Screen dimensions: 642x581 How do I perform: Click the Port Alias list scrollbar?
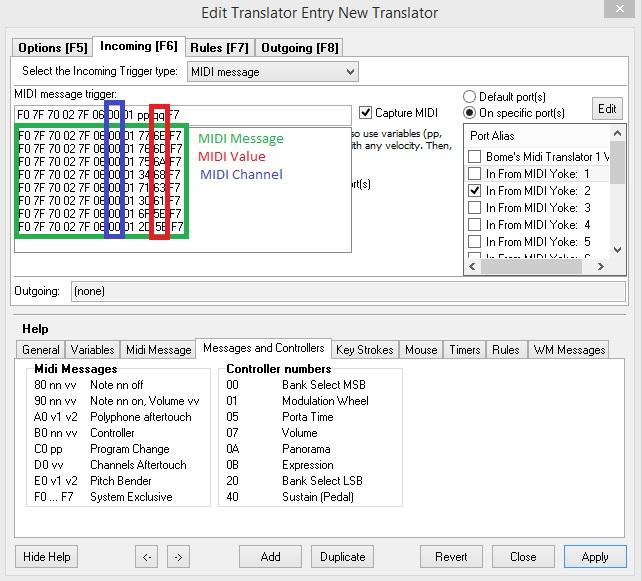[618, 200]
